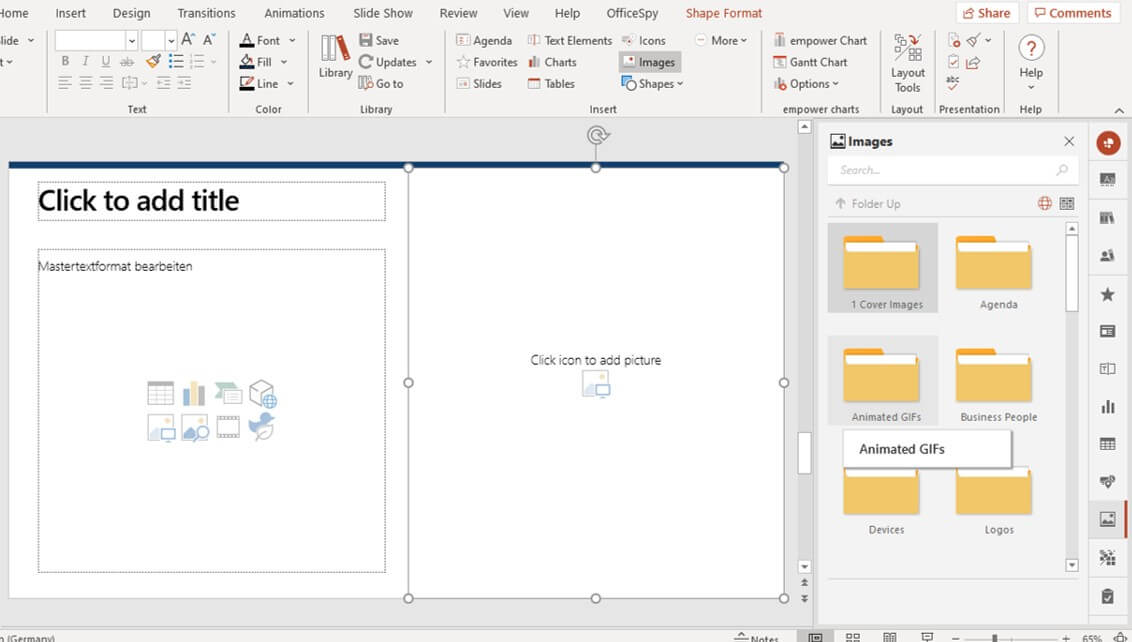The width and height of the screenshot is (1132, 642).
Task: Expand the Shapes dropdown
Action: pyautogui.click(x=661, y=84)
